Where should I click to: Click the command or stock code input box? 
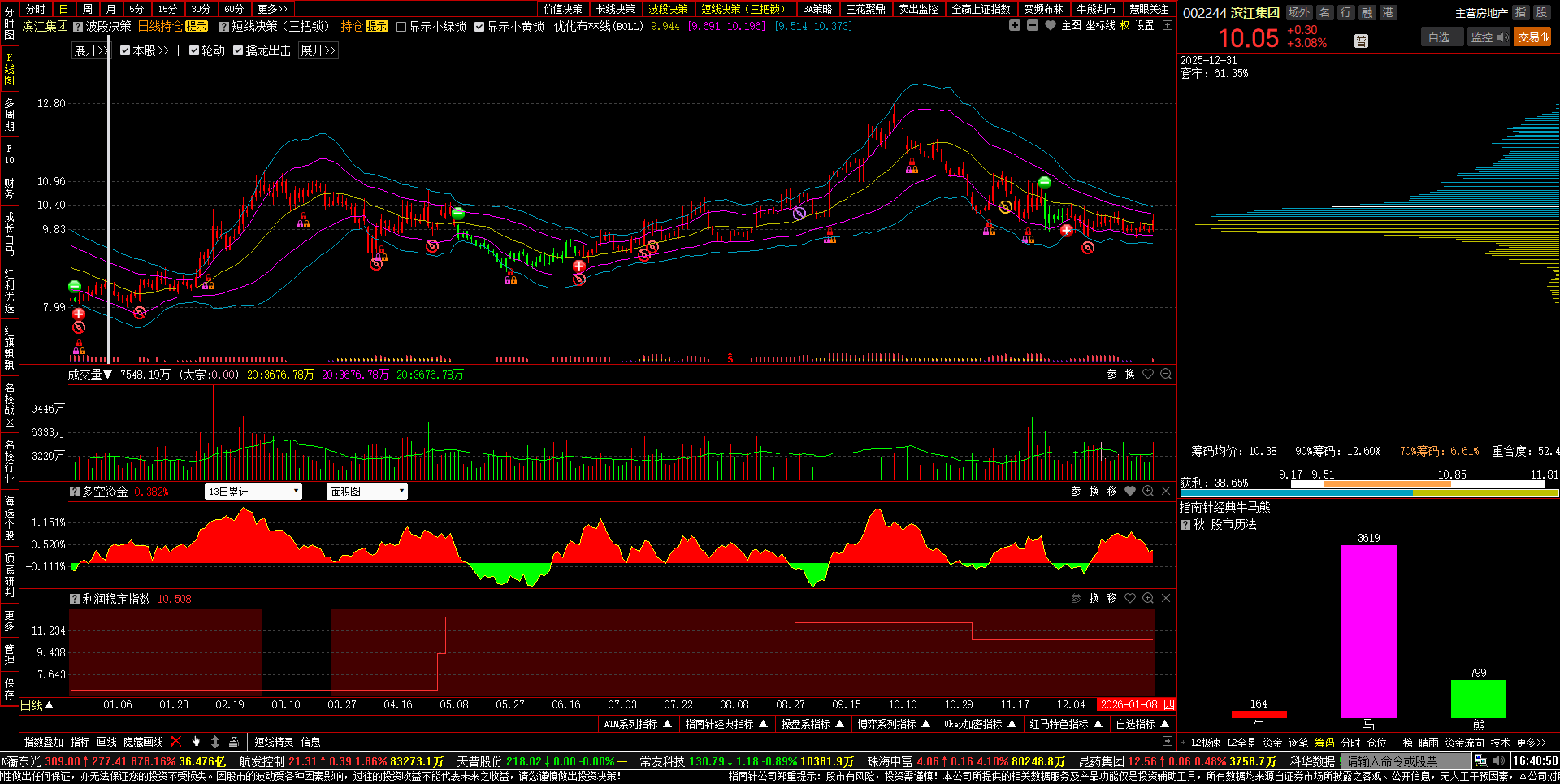[1406, 761]
